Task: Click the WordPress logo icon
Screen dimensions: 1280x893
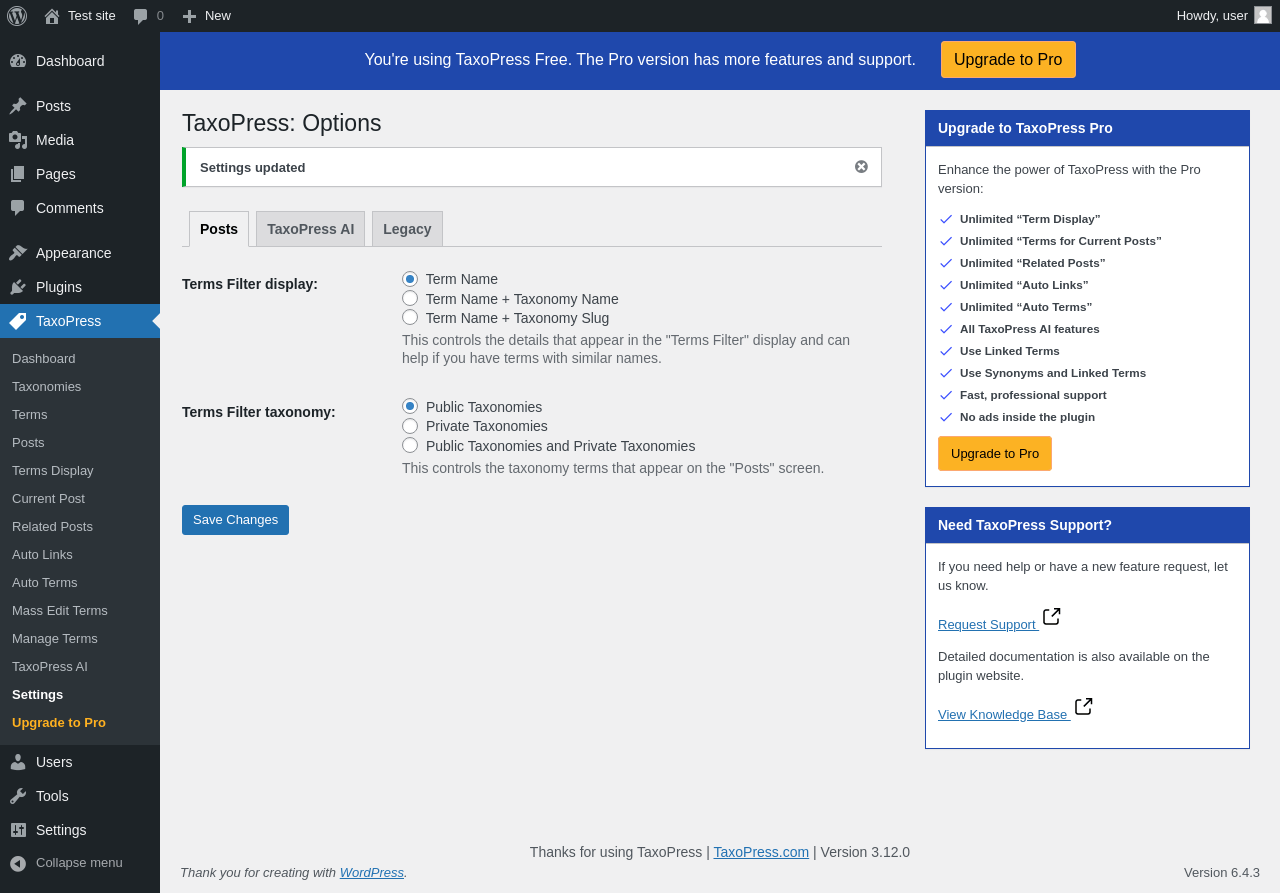Action: (x=17, y=16)
